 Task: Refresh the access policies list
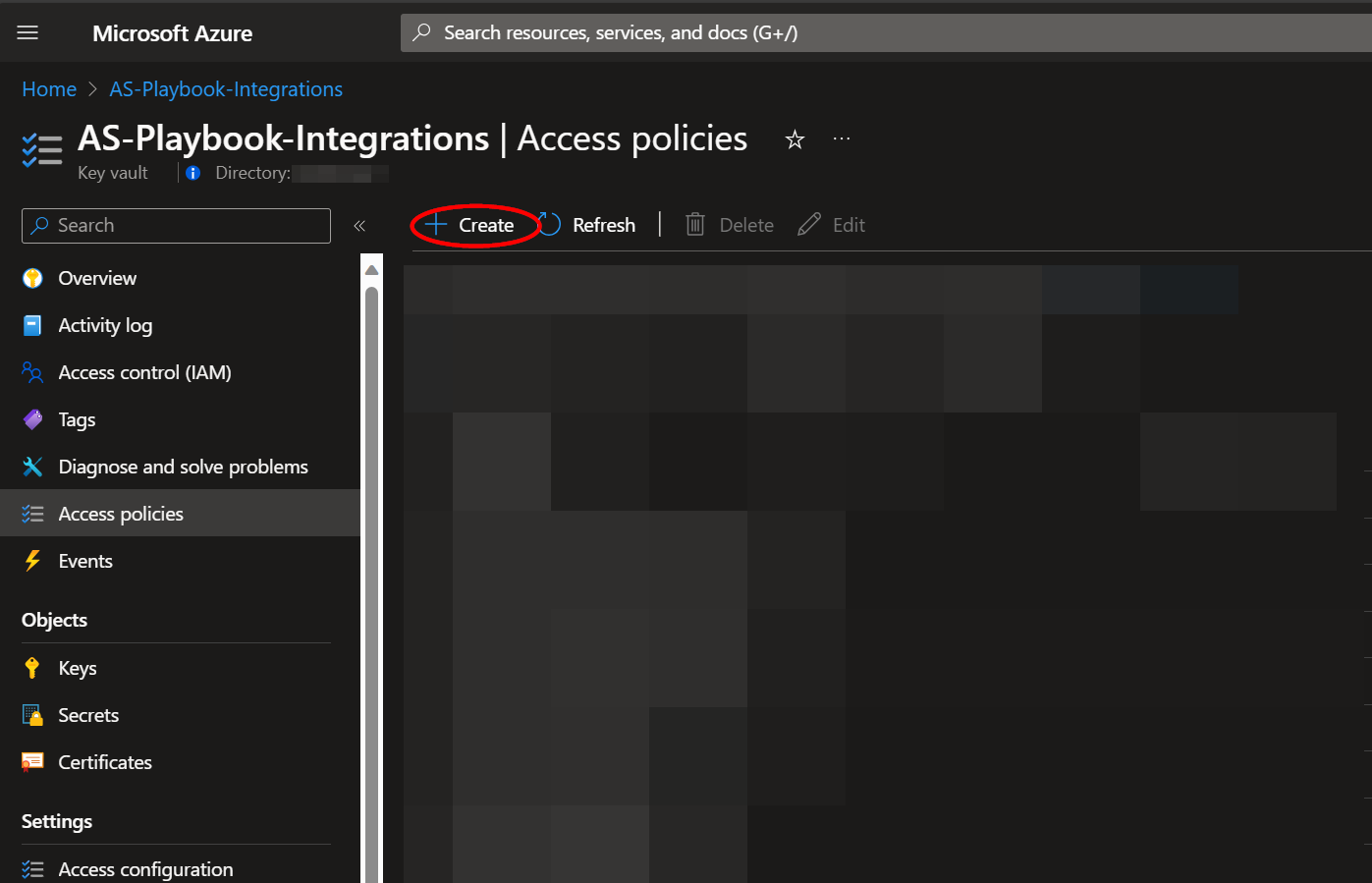(587, 225)
